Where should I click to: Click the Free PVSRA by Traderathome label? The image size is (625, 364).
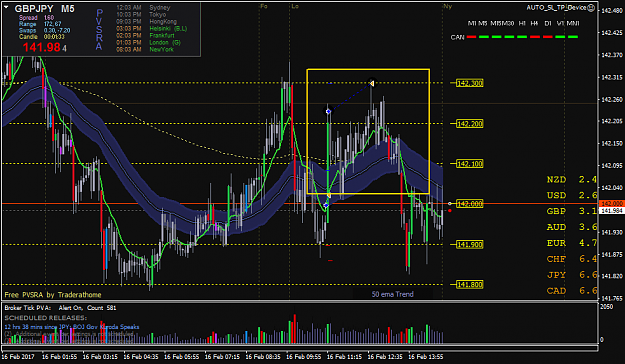click(53, 295)
